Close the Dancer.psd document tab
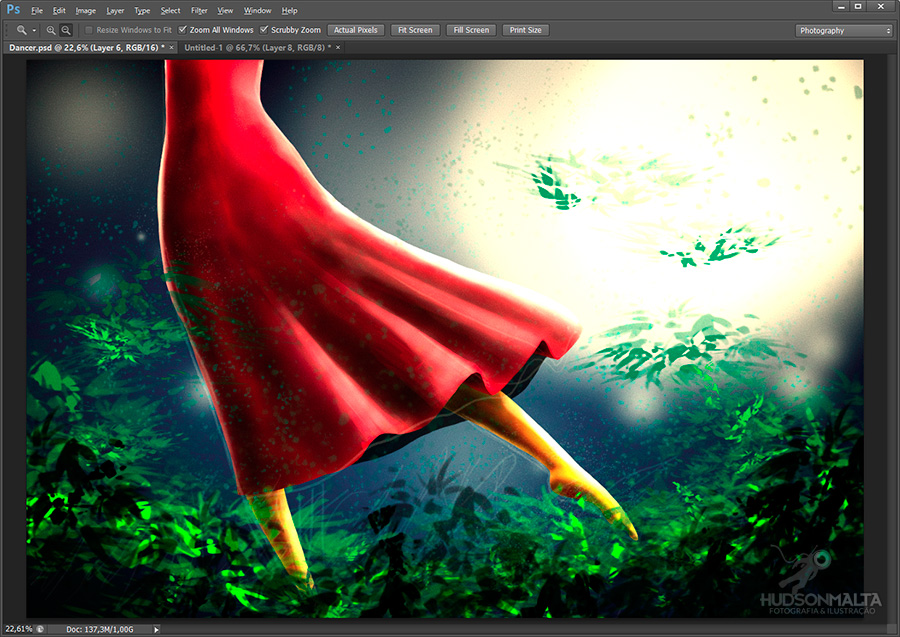 [171, 48]
